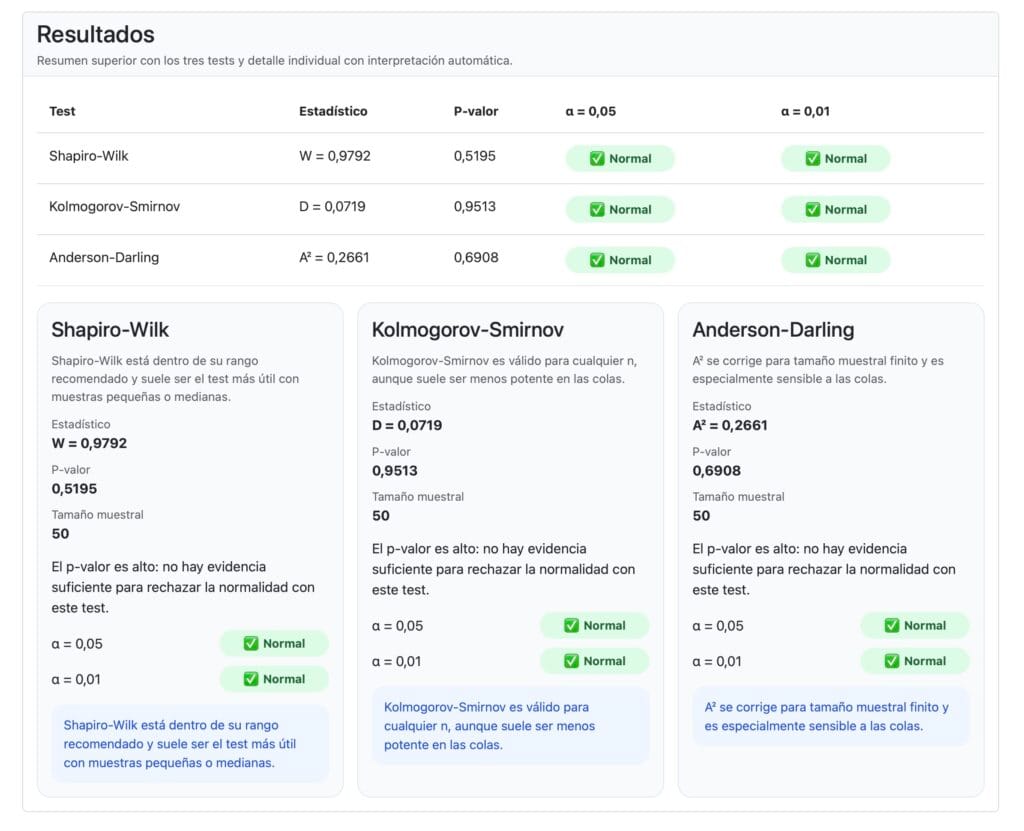
Task: Click Anderson-Darling table row's Normal badge under α = 0,05
Action: pos(620,260)
